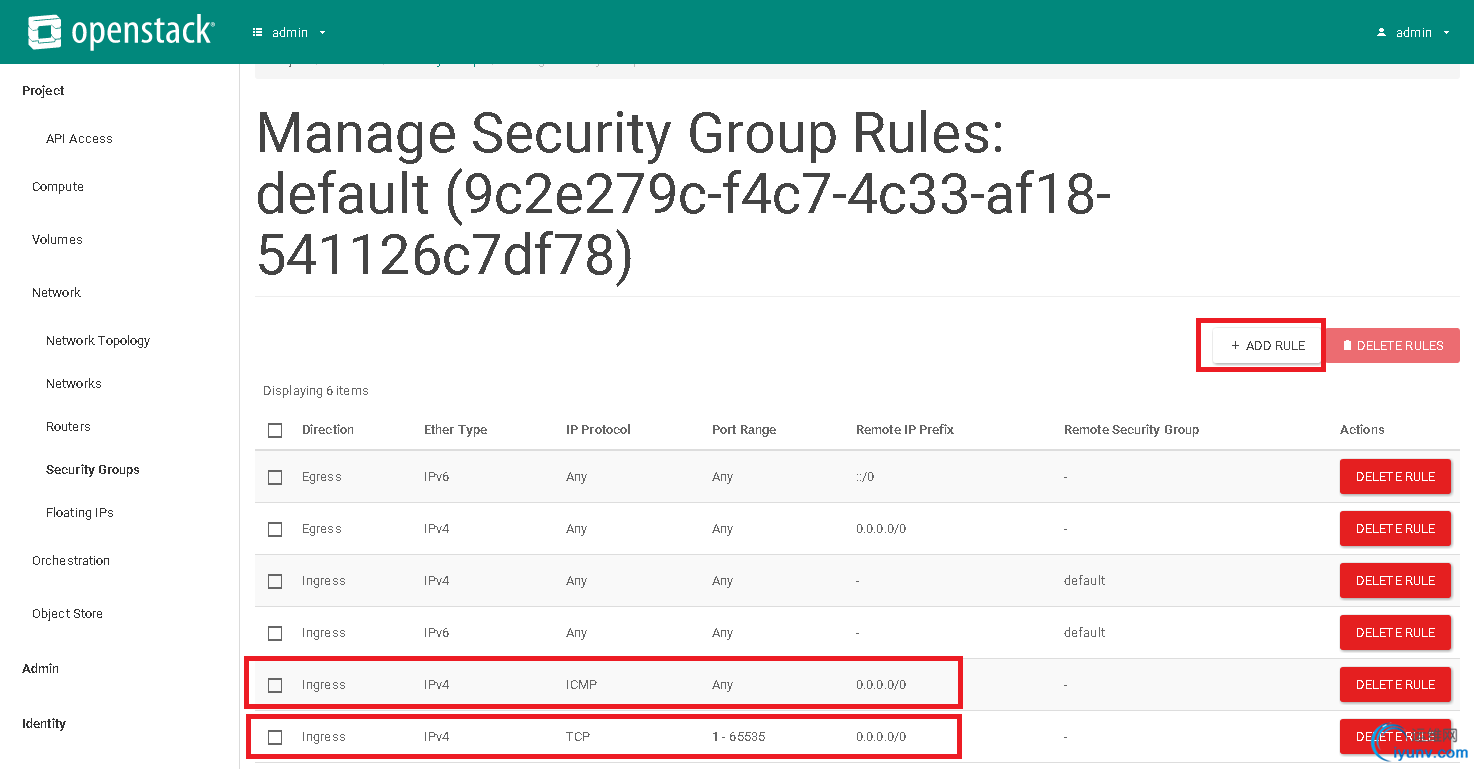Screen dimensions: 1474x769
Task: Expand the Object Store menu
Action: click(x=67, y=614)
